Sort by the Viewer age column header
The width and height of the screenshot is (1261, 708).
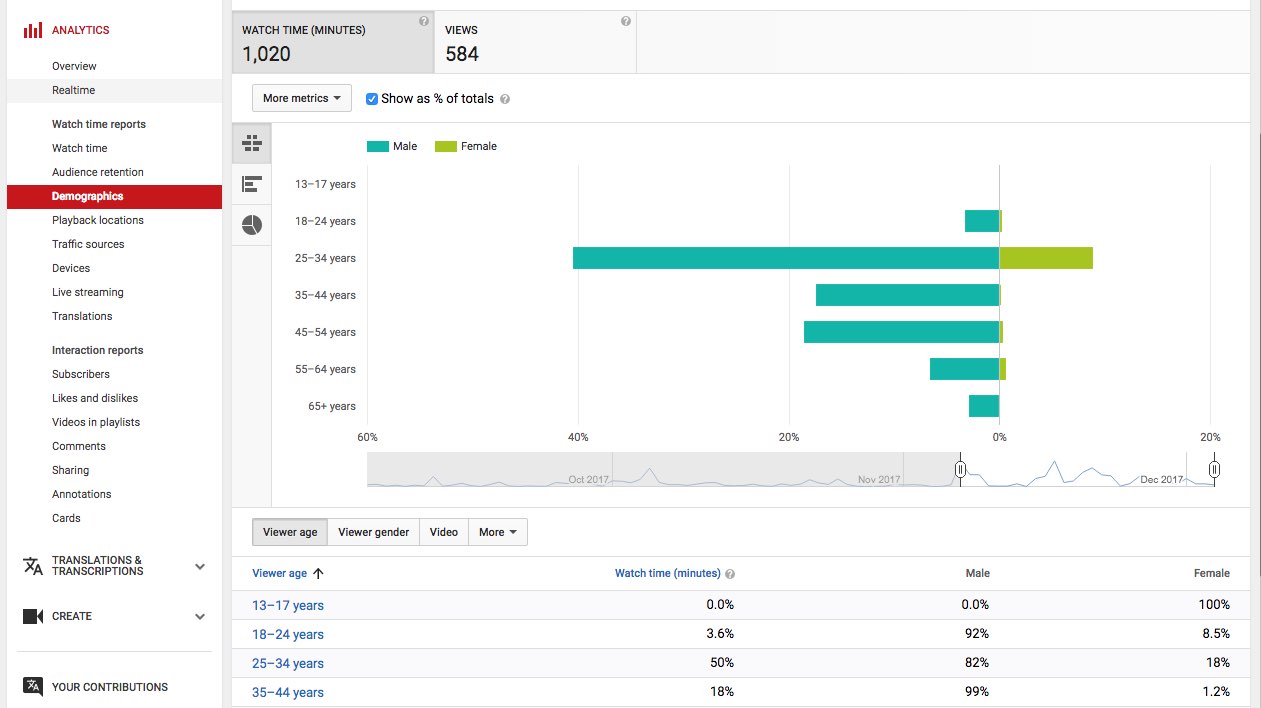[x=280, y=573]
